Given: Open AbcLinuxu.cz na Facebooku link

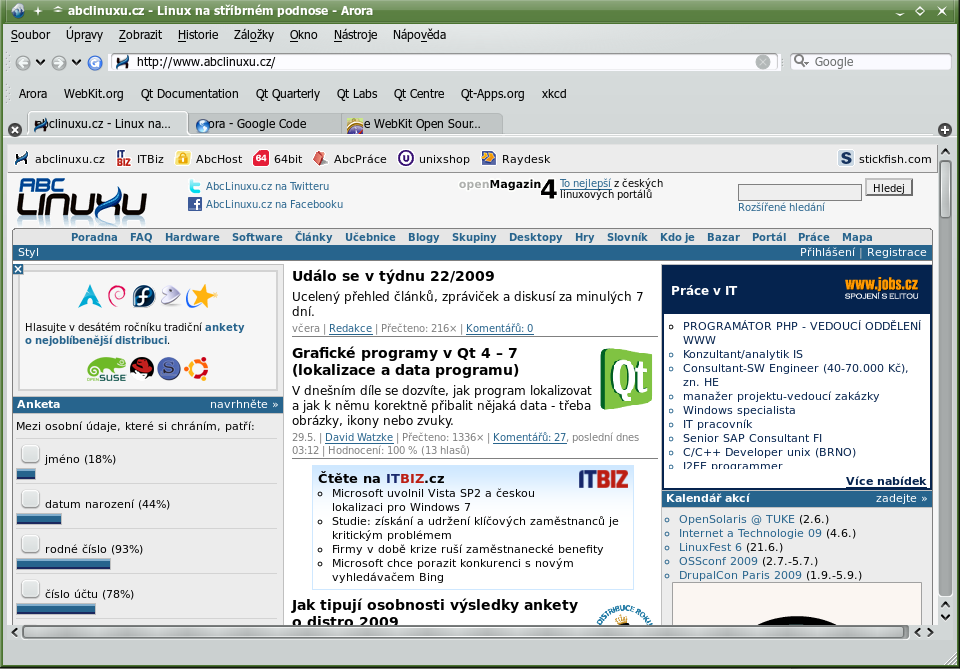Looking at the screenshot, I should [274, 204].
